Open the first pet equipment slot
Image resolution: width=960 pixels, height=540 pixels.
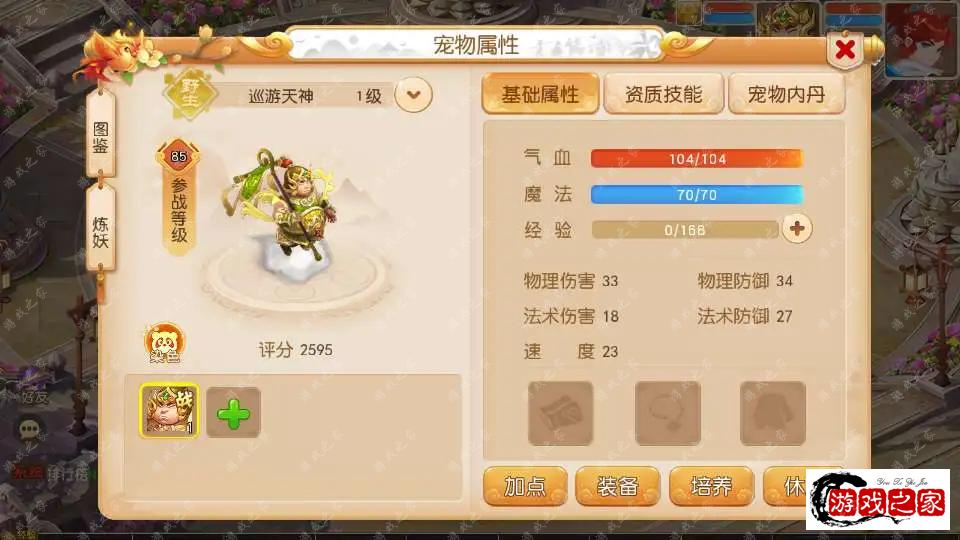pyautogui.click(x=560, y=413)
